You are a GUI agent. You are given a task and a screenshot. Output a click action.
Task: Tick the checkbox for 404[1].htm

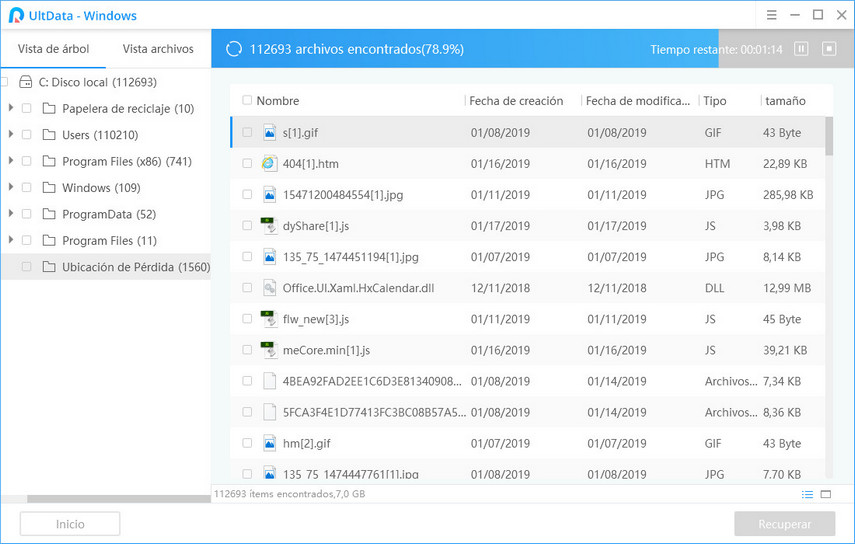click(247, 164)
